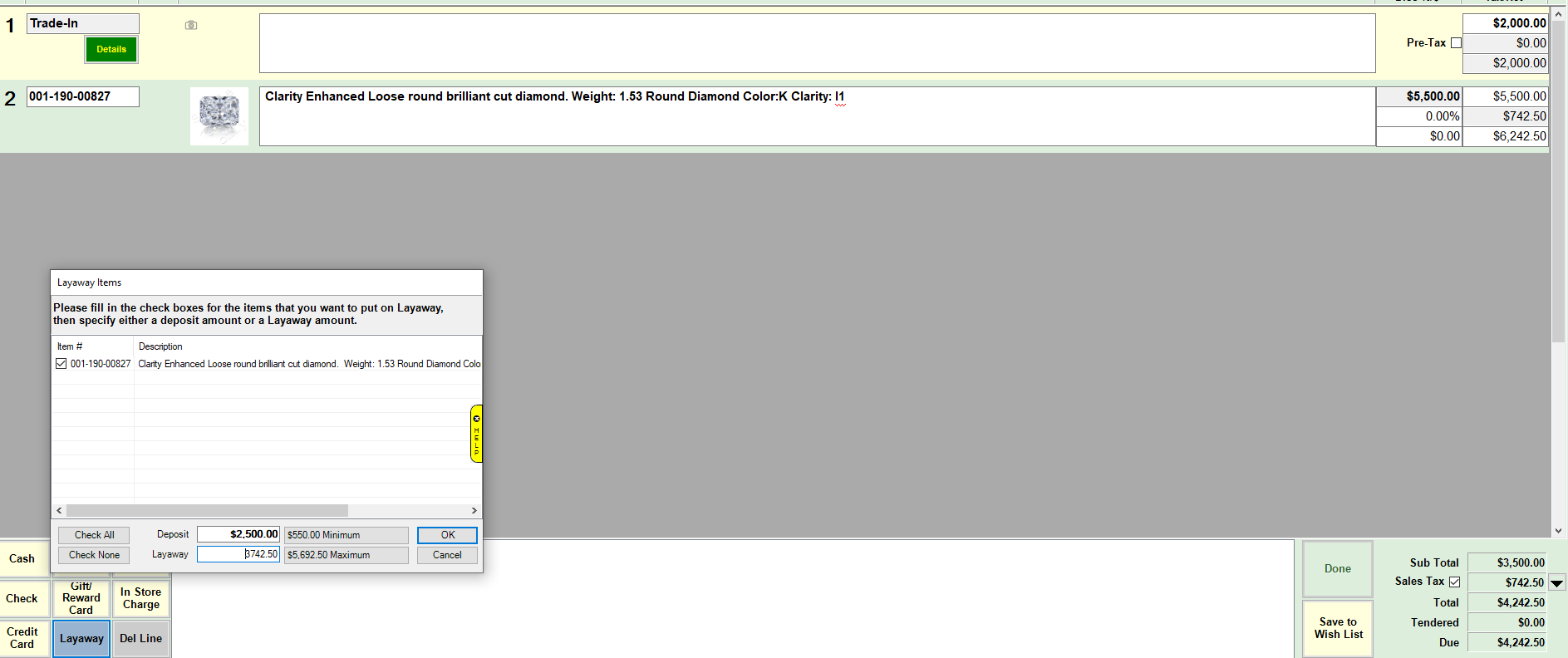Click Save to Wish List
Screen dimensions: 1568x658
[1338, 628]
